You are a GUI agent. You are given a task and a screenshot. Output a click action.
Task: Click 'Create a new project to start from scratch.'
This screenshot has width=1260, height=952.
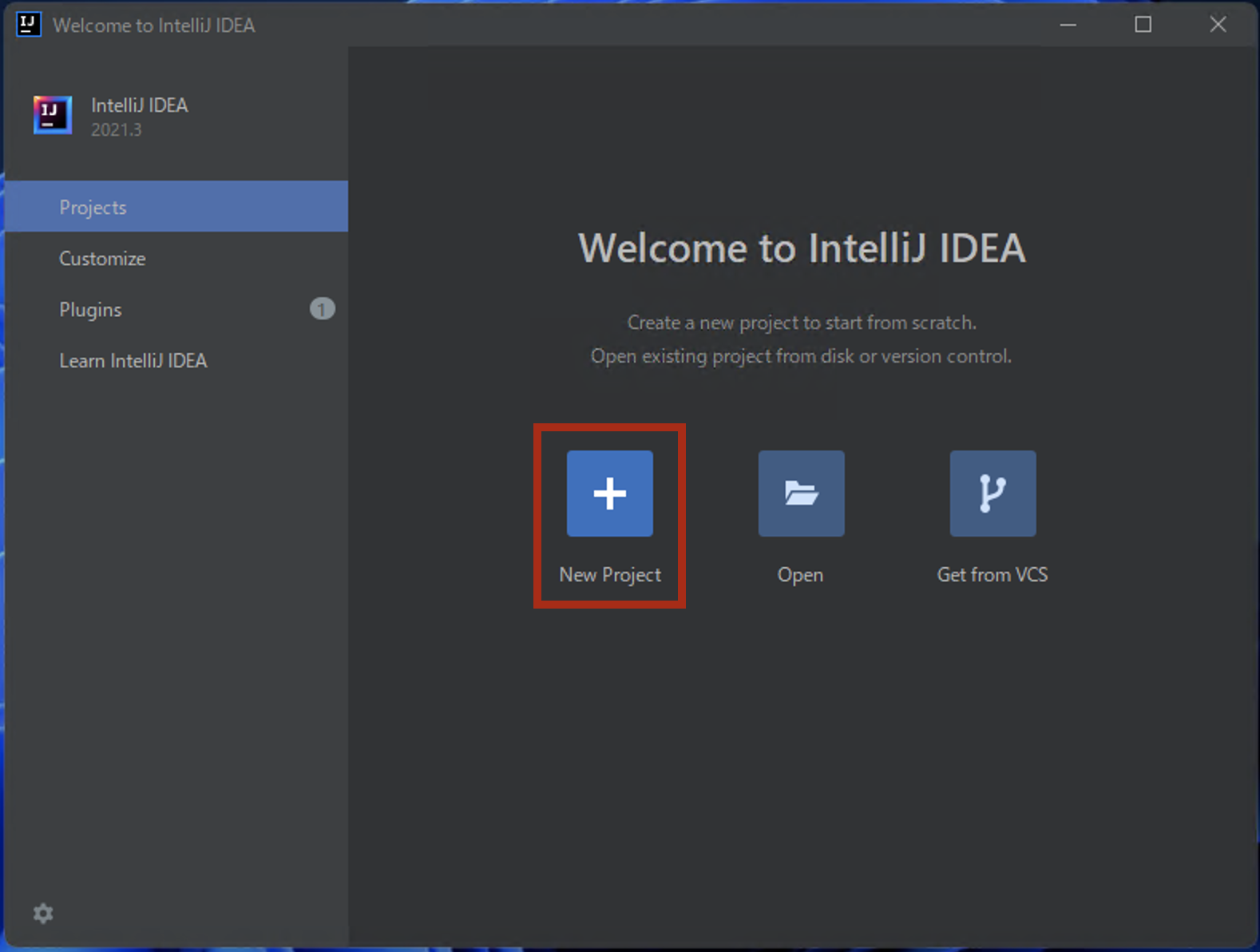pyautogui.click(x=802, y=323)
